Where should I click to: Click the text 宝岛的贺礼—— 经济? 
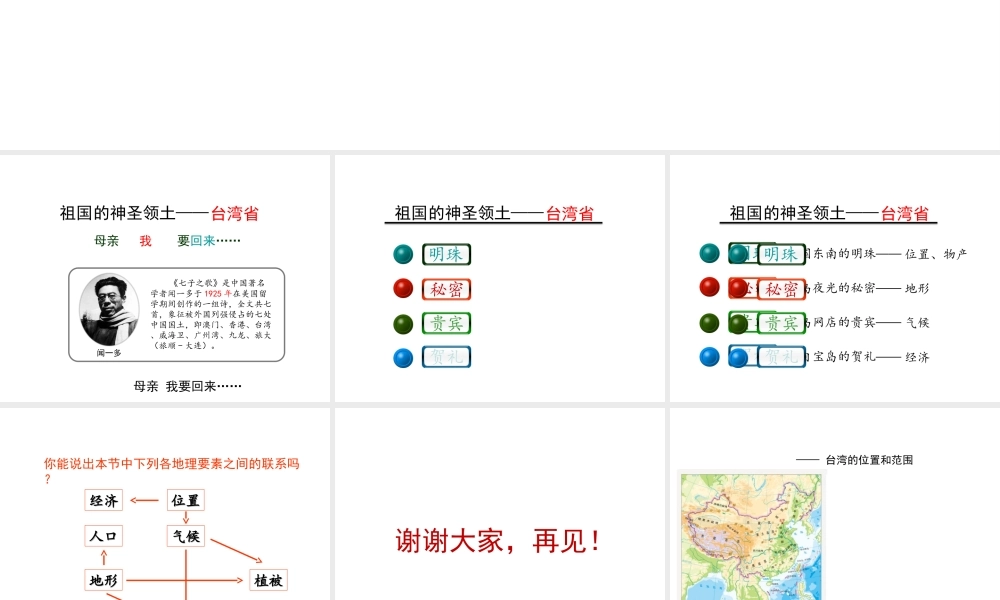point(869,357)
